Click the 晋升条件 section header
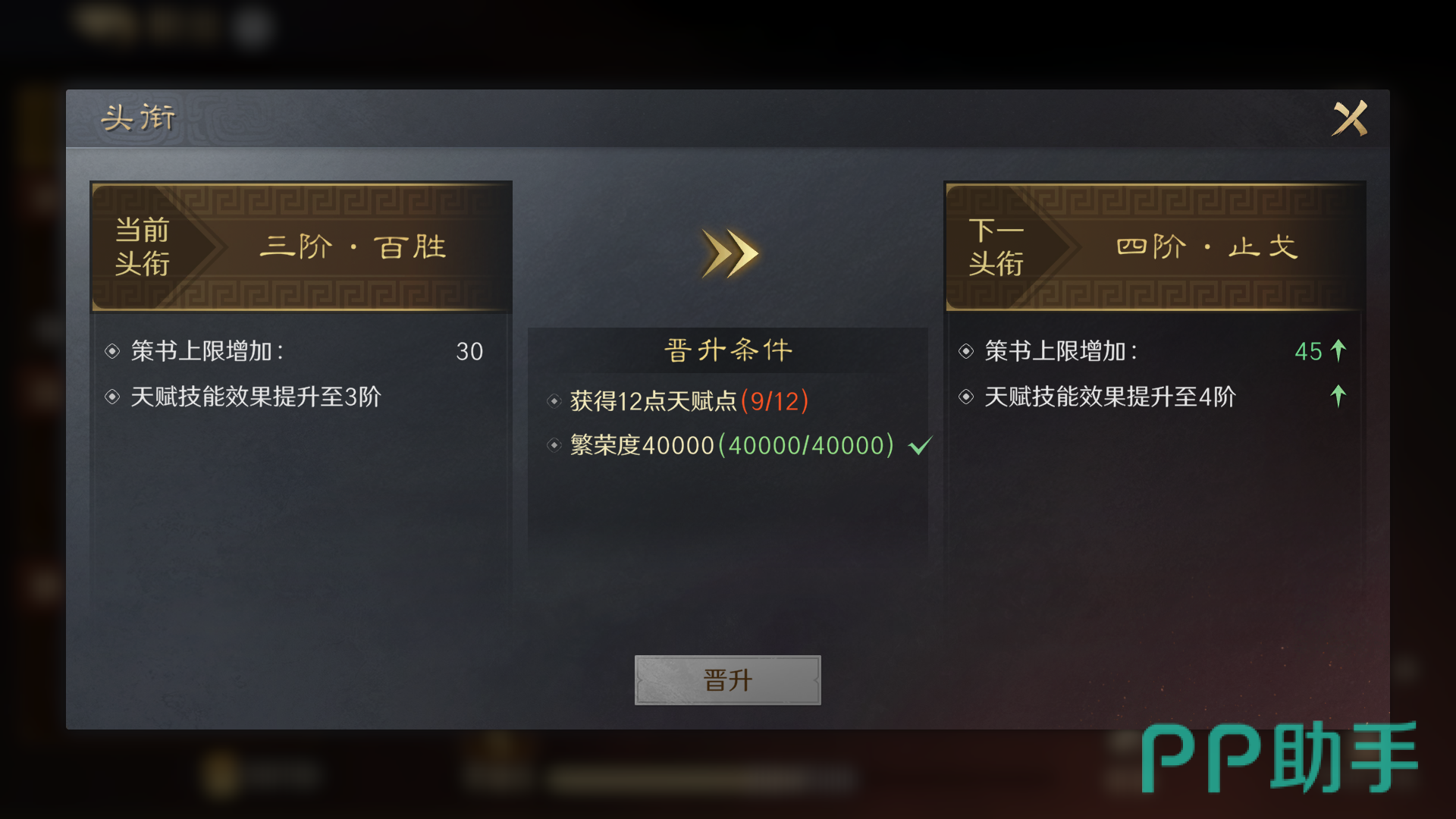Image resolution: width=1456 pixels, height=819 pixels. click(728, 350)
